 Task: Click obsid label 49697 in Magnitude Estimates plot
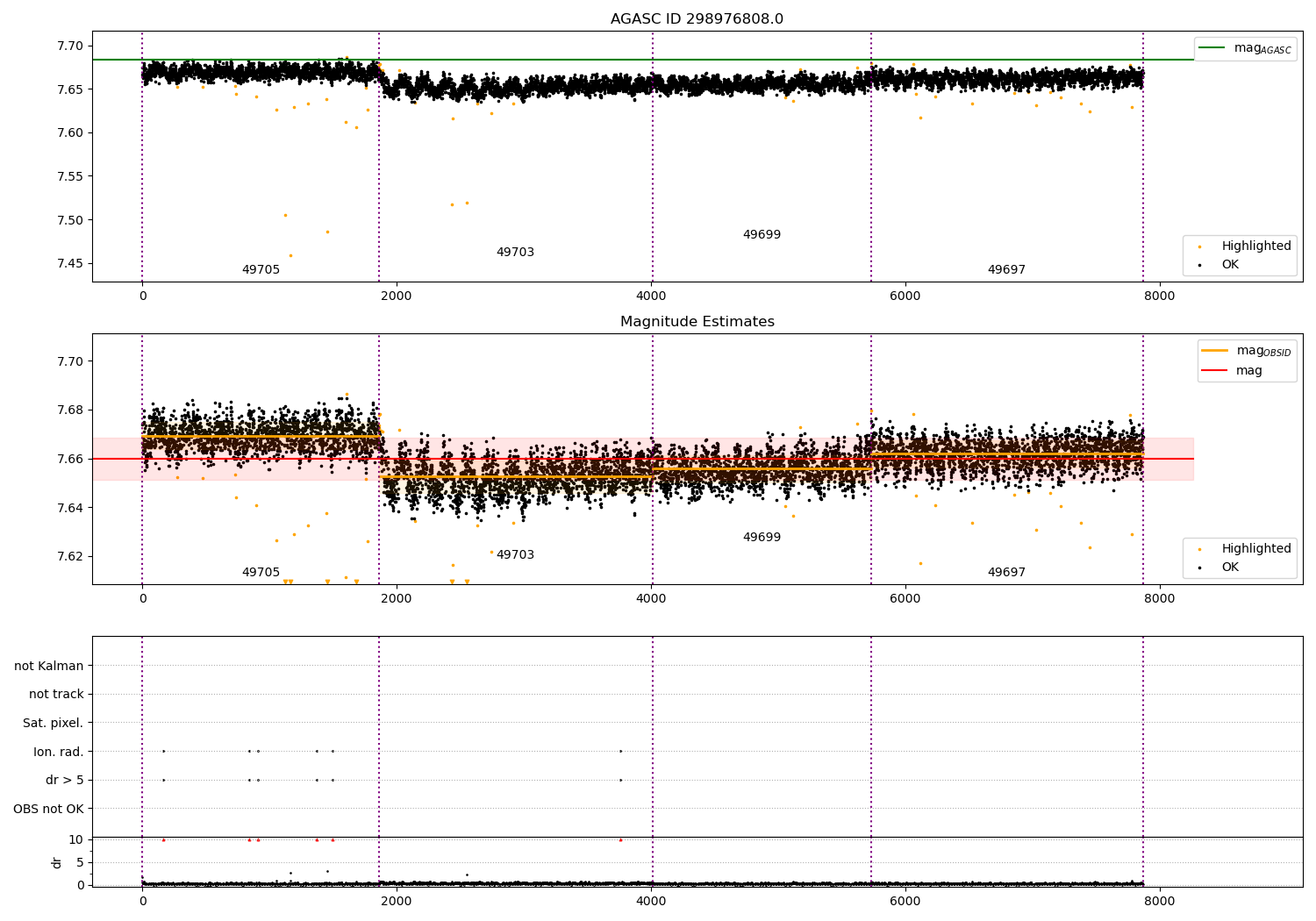[1006, 573]
